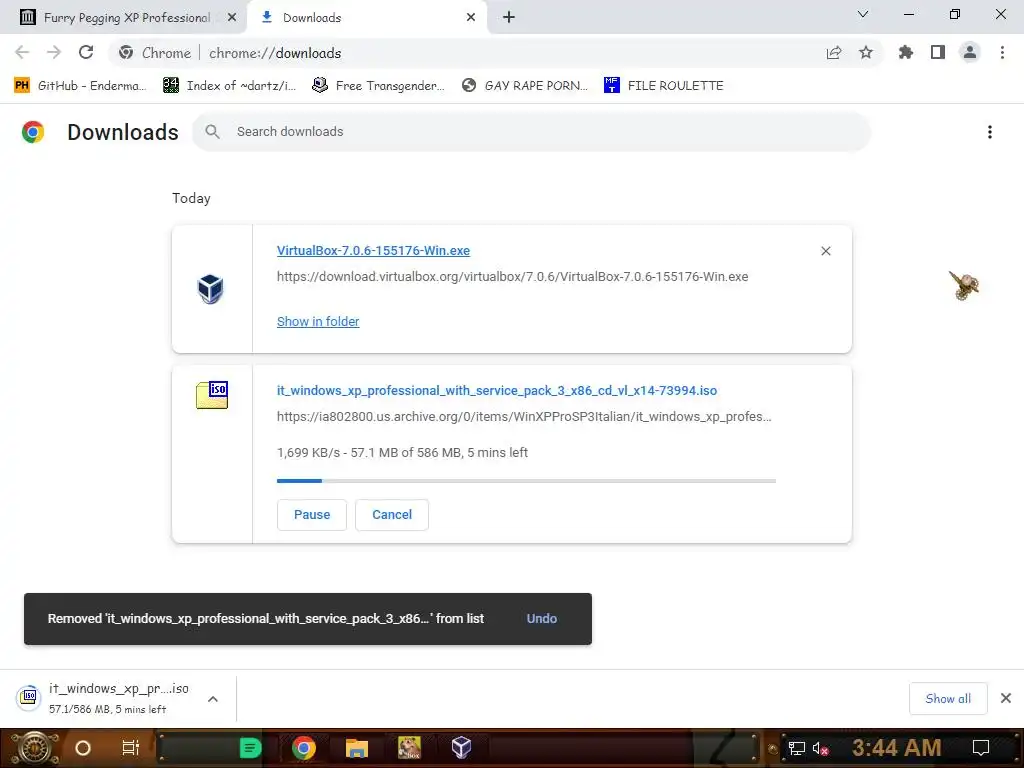Image resolution: width=1024 pixels, height=768 pixels.
Task: Click the muted volume tray icon
Action: 820,748
